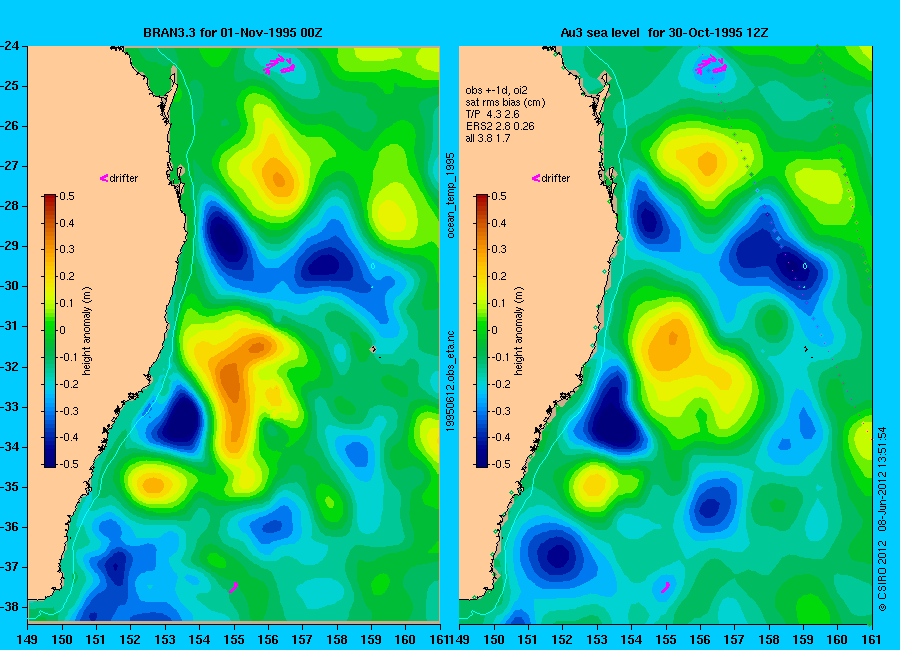Click the 154 longitude label under Au3 map
Screen dimensions: 900x650
(631, 640)
